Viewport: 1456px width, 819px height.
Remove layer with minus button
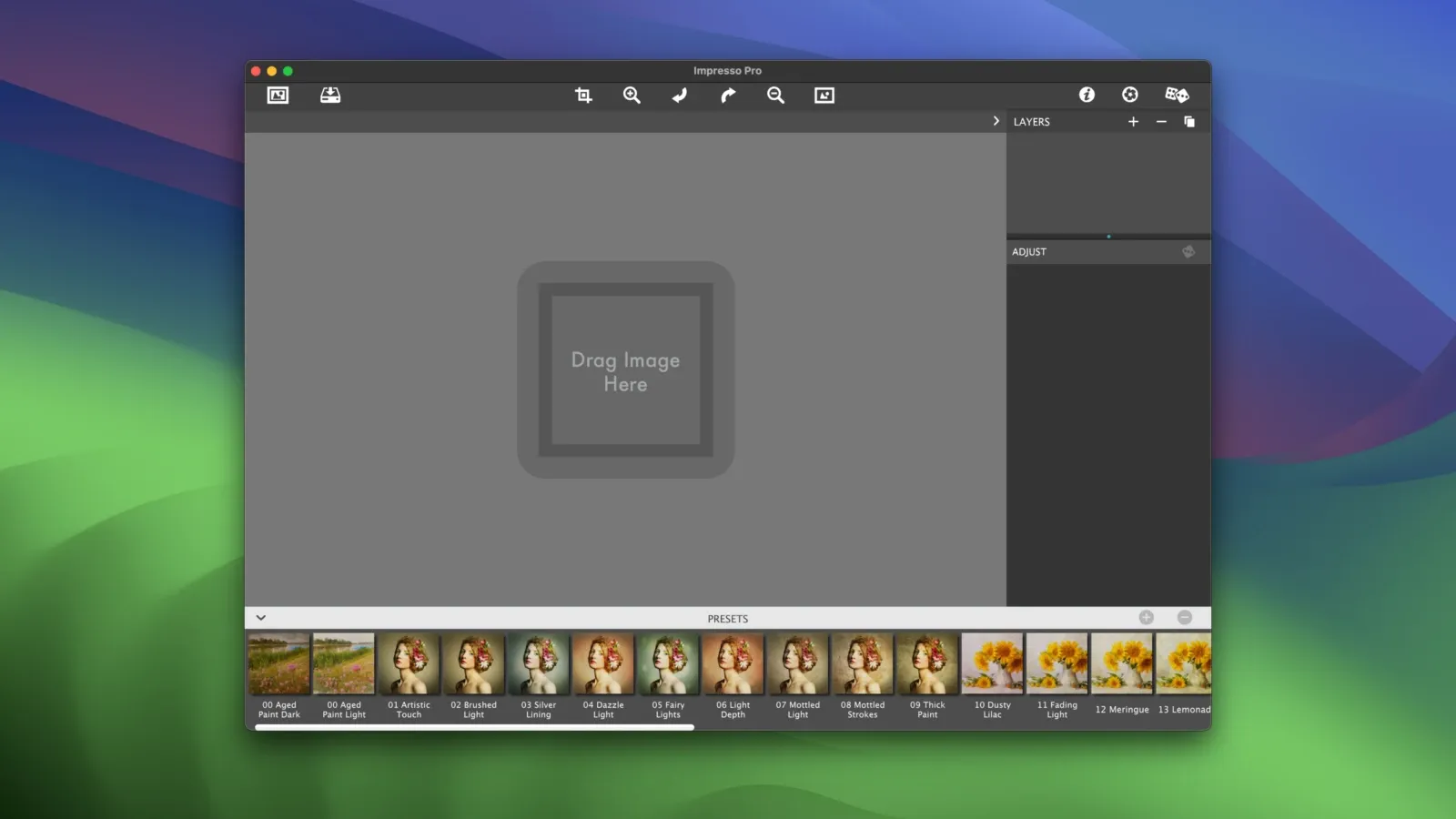tap(1161, 122)
